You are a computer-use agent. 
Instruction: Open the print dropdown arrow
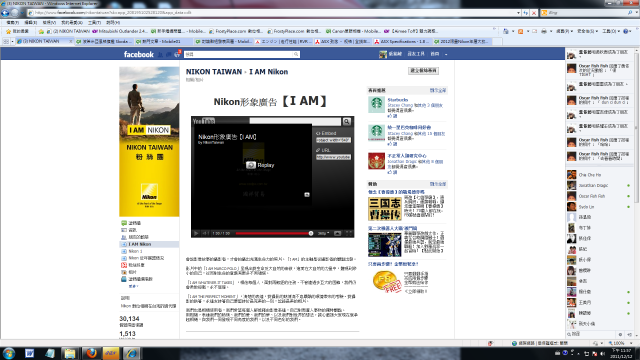tap(551, 31)
